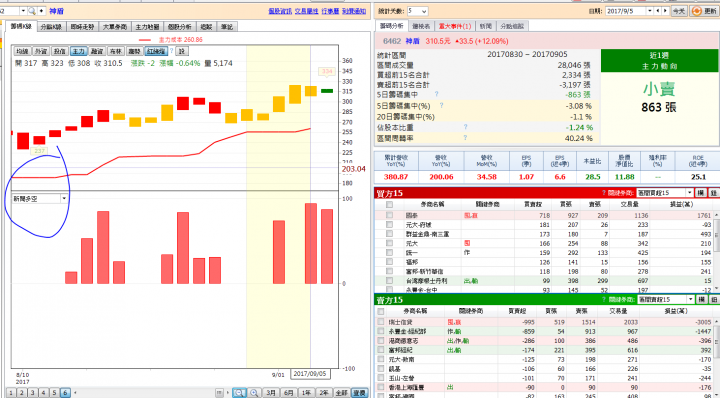This screenshot has height=398, width=720.
Task: Click the next date arrow
Action: [x=665, y=11]
